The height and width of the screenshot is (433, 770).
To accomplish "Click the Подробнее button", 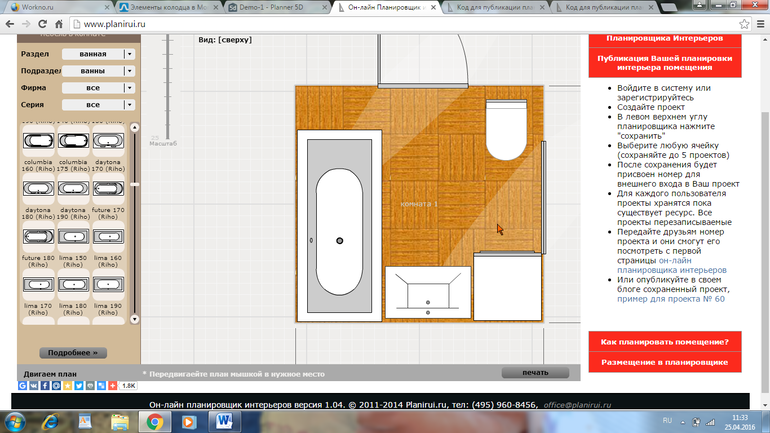I will 73,353.
